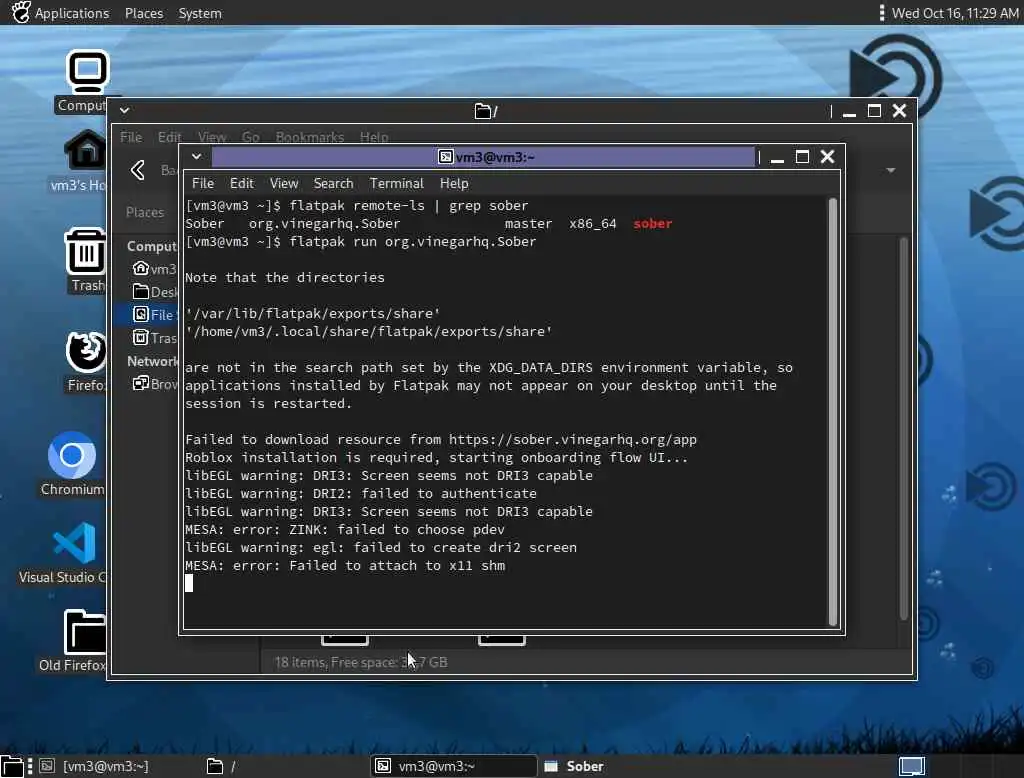Open the terminal View menu
Image resolution: width=1024 pixels, height=778 pixels.
coord(283,184)
